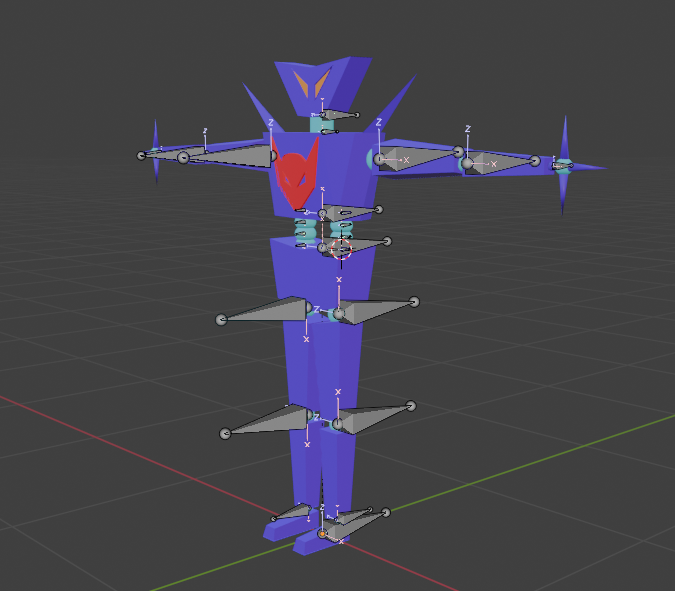This screenshot has height=591, width=675.
Task: Select the chest bone under the red emblem
Action: pos(351,212)
